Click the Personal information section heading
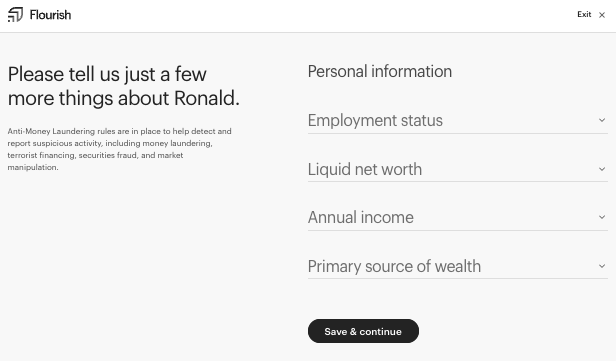Image resolution: width=616 pixels, height=361 pixels. [x=380, y=71]
